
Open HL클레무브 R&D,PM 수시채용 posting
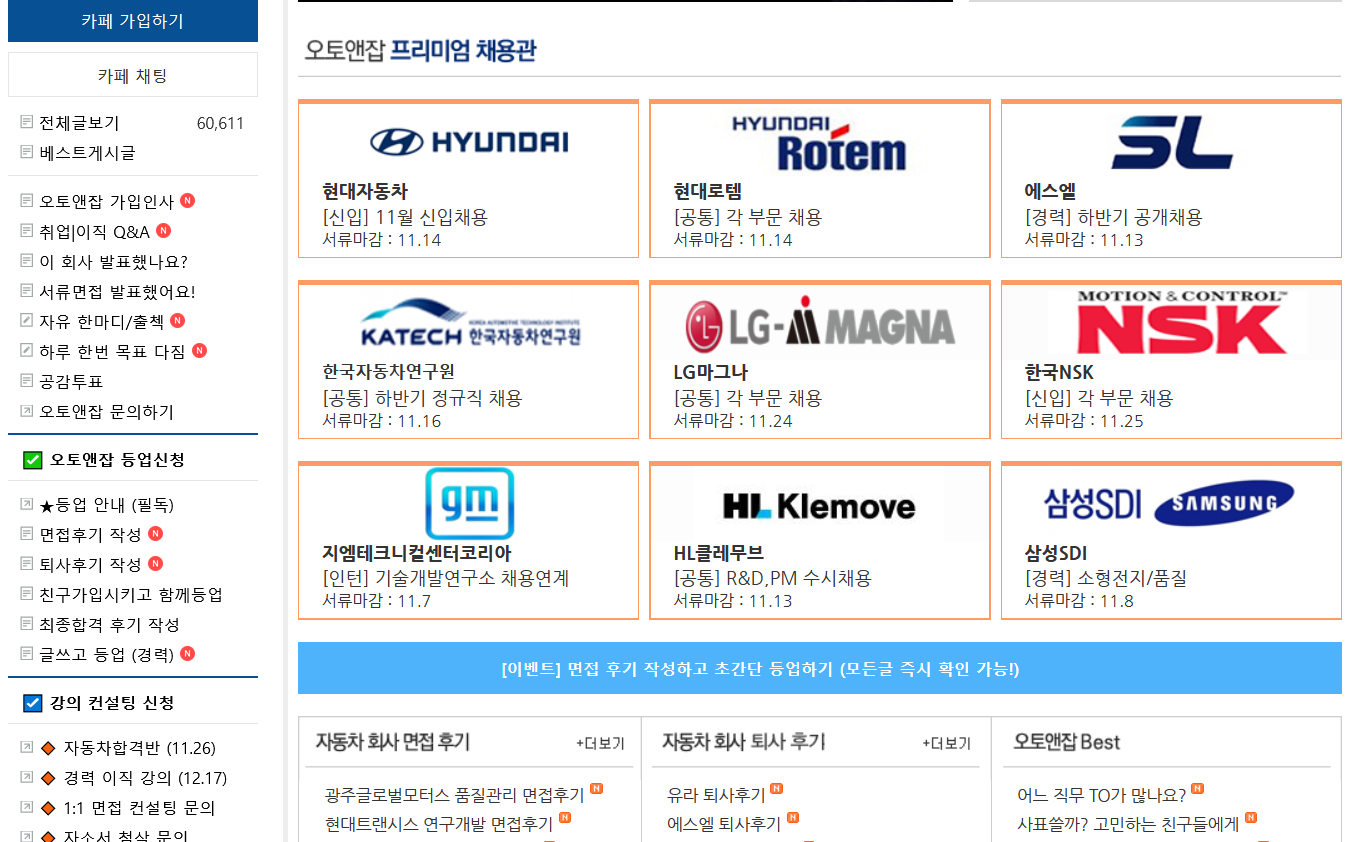(772, 578)
